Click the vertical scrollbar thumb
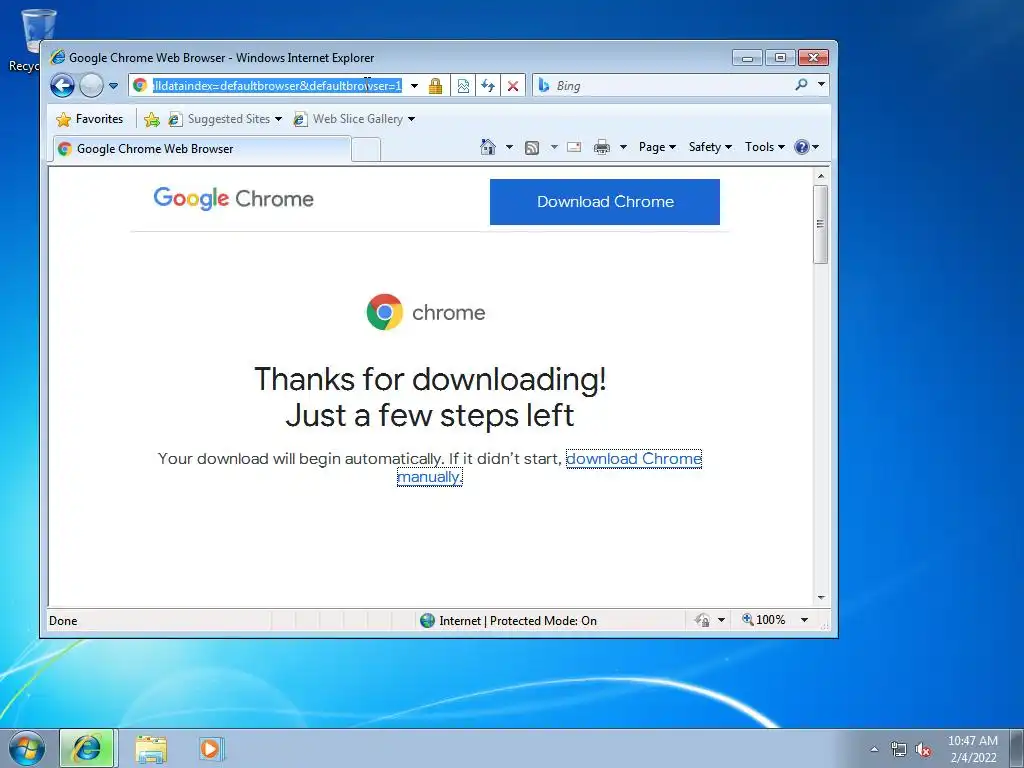This screenshot has height=768, width=1024. pyautogui.click(x=821, y=224)
